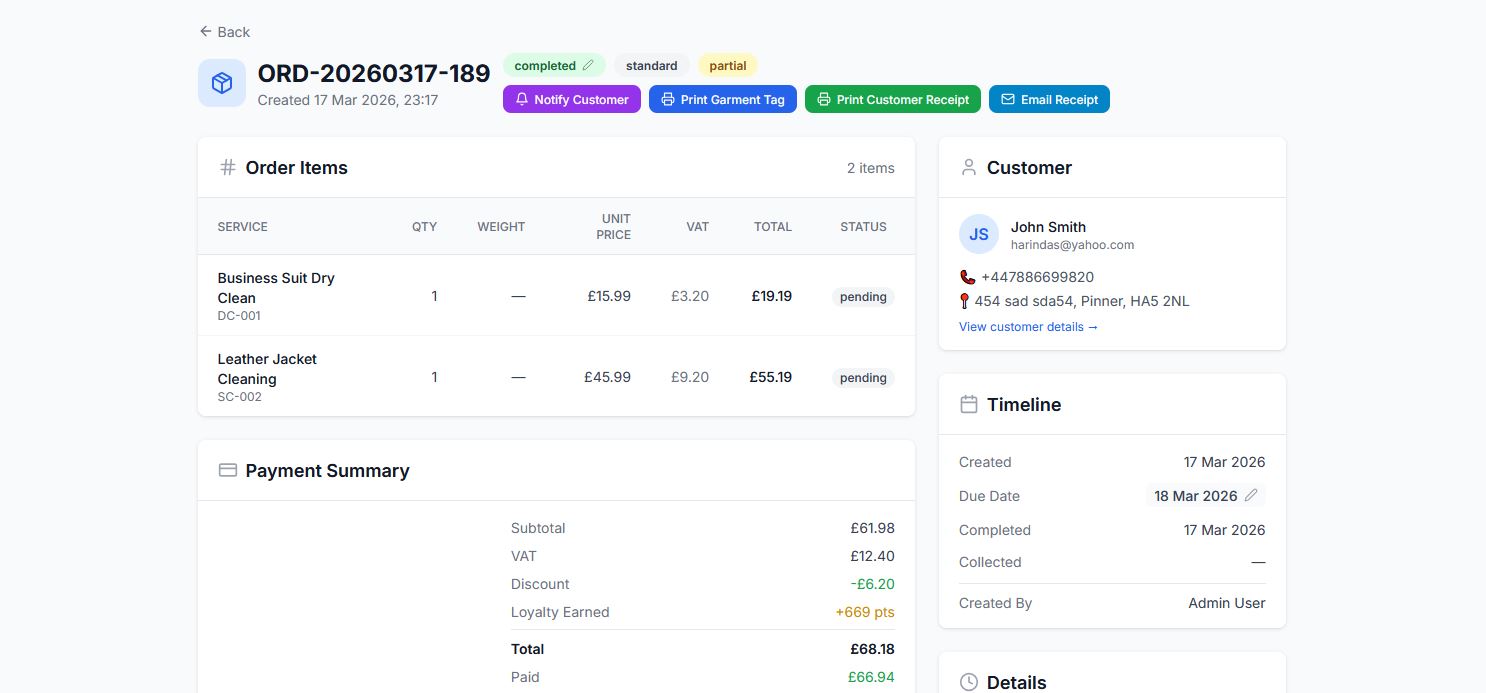Screen dimensions: 1486x693
Task: Click Print Garment Tag button
Action: (723, 99)
